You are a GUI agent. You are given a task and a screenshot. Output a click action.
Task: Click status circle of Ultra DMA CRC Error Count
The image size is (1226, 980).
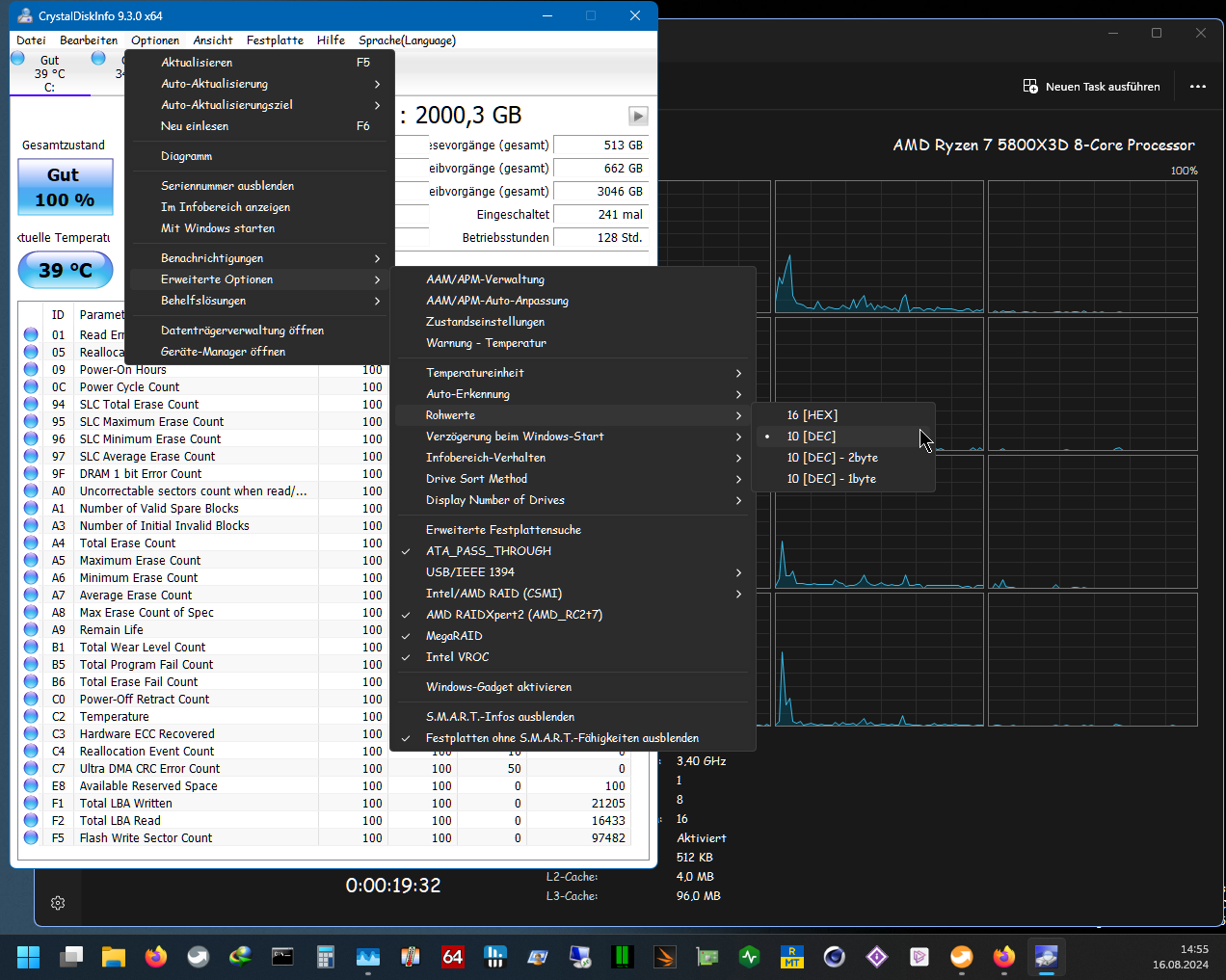[31, 768]
